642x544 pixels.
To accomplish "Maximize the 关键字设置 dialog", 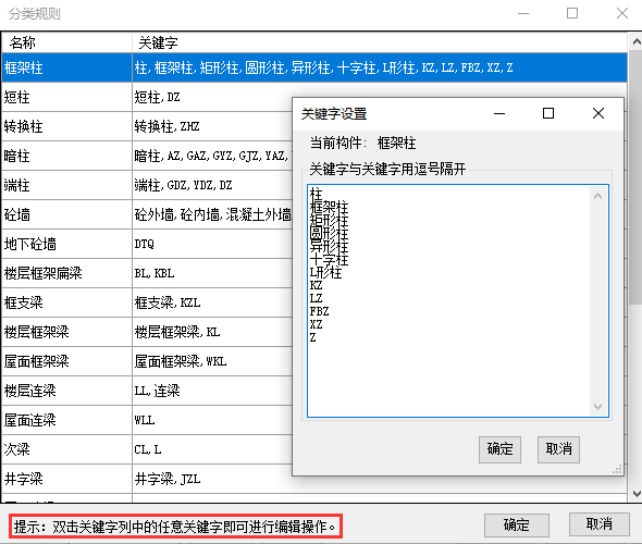I will click(548, 113).
